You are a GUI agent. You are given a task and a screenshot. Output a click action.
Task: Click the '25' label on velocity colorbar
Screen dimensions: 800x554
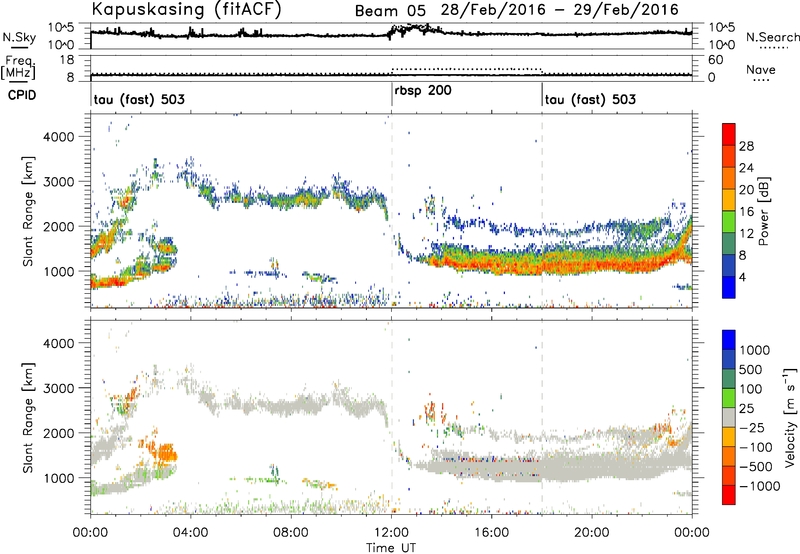coord(747,408)
